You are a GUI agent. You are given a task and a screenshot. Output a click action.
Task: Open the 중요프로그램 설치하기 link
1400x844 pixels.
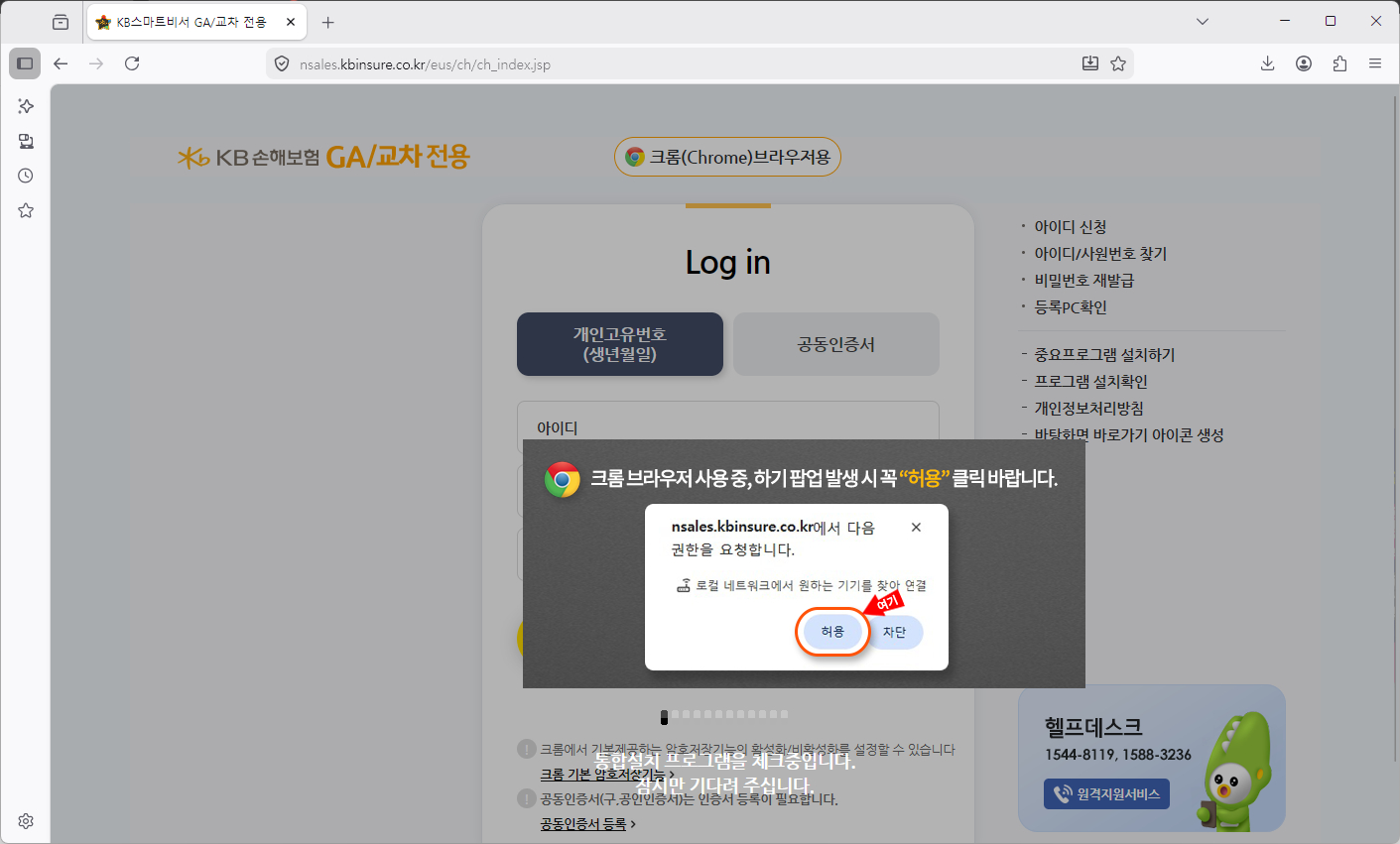pyautogui.click(x=1104, y=355)
